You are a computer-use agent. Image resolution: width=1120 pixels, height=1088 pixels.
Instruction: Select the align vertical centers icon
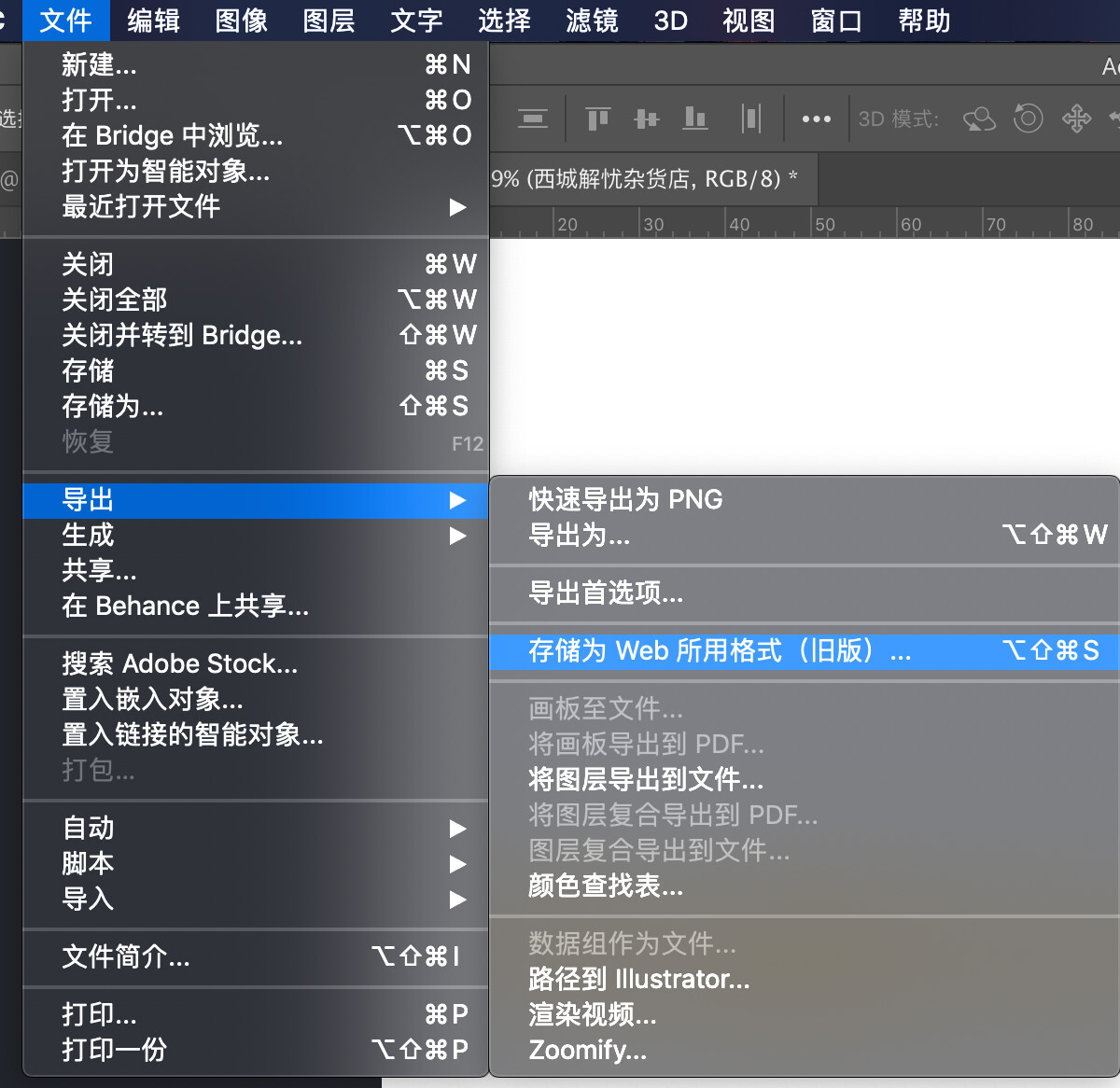[532, 119]
